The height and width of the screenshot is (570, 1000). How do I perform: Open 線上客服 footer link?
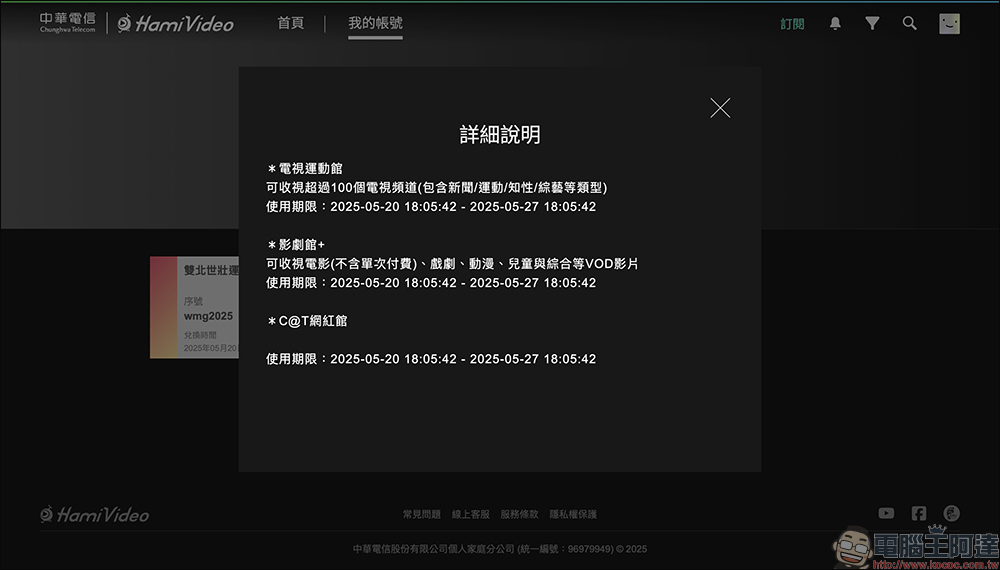click(x=471, y=514)
